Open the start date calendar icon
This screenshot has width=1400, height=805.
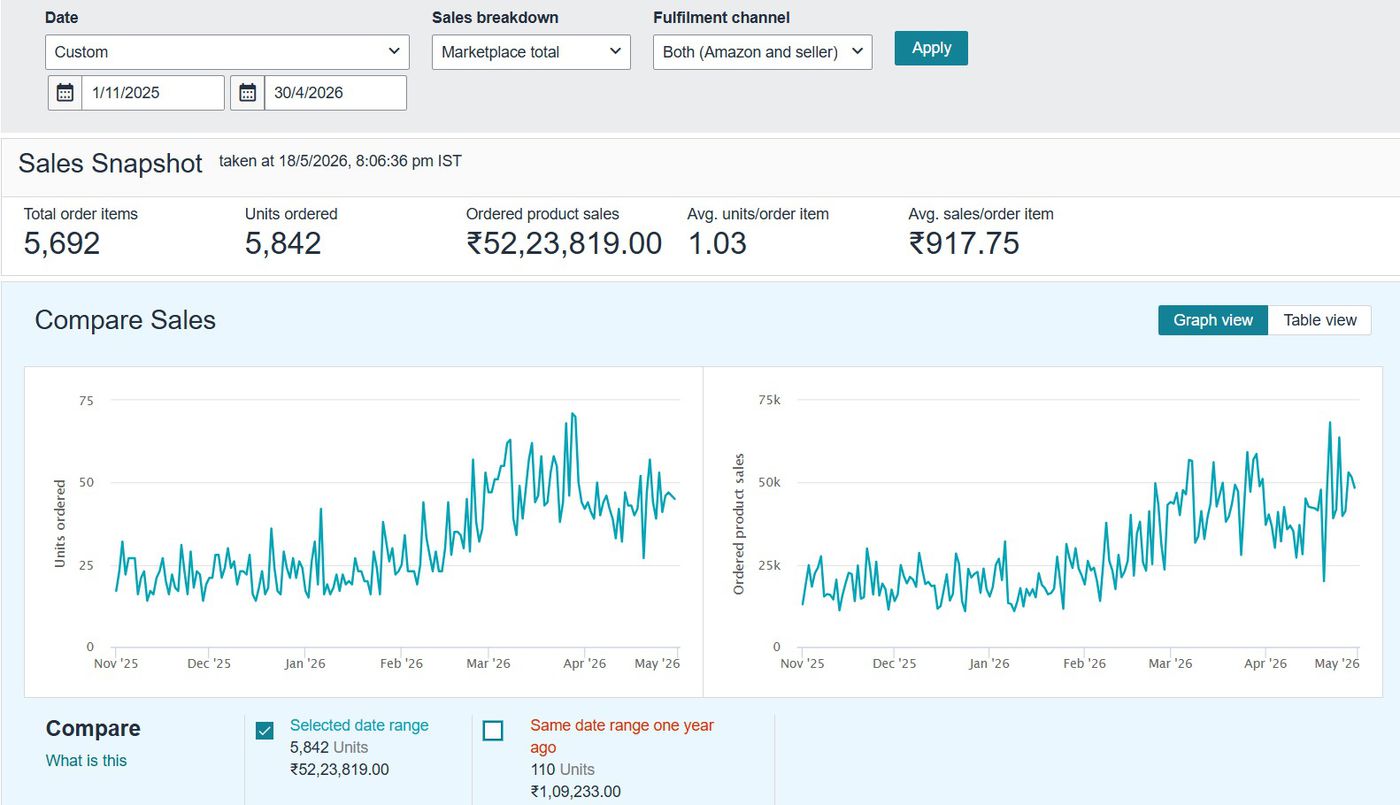pyautogui.click(x=65, y=93)
